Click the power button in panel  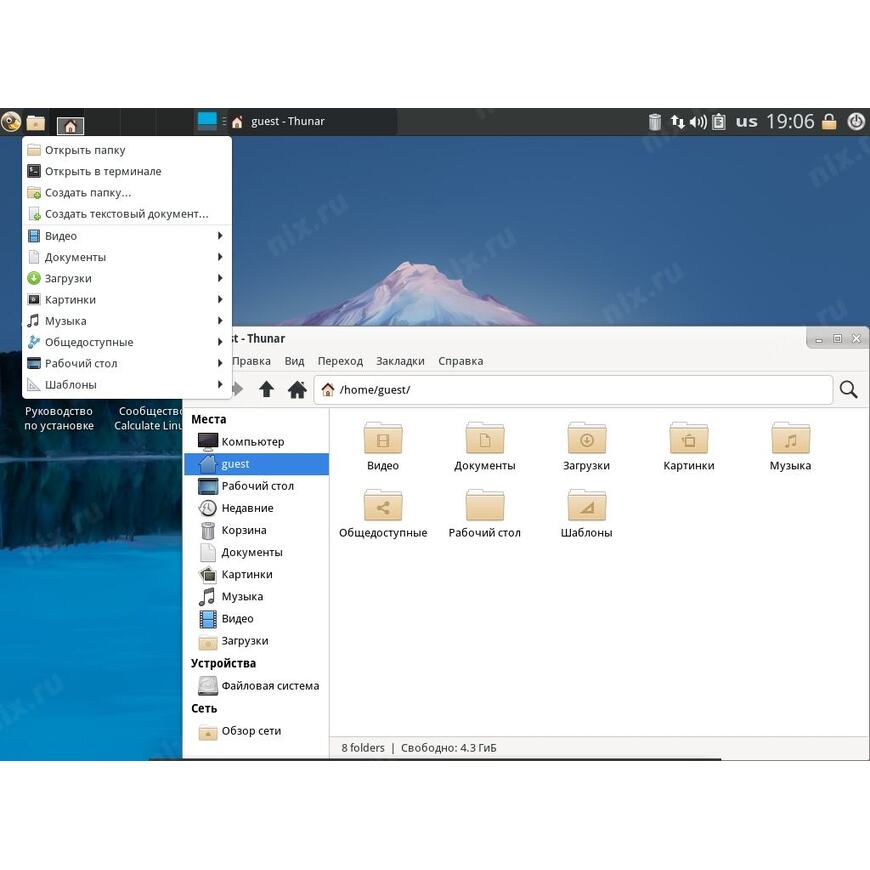click(856, 122)
